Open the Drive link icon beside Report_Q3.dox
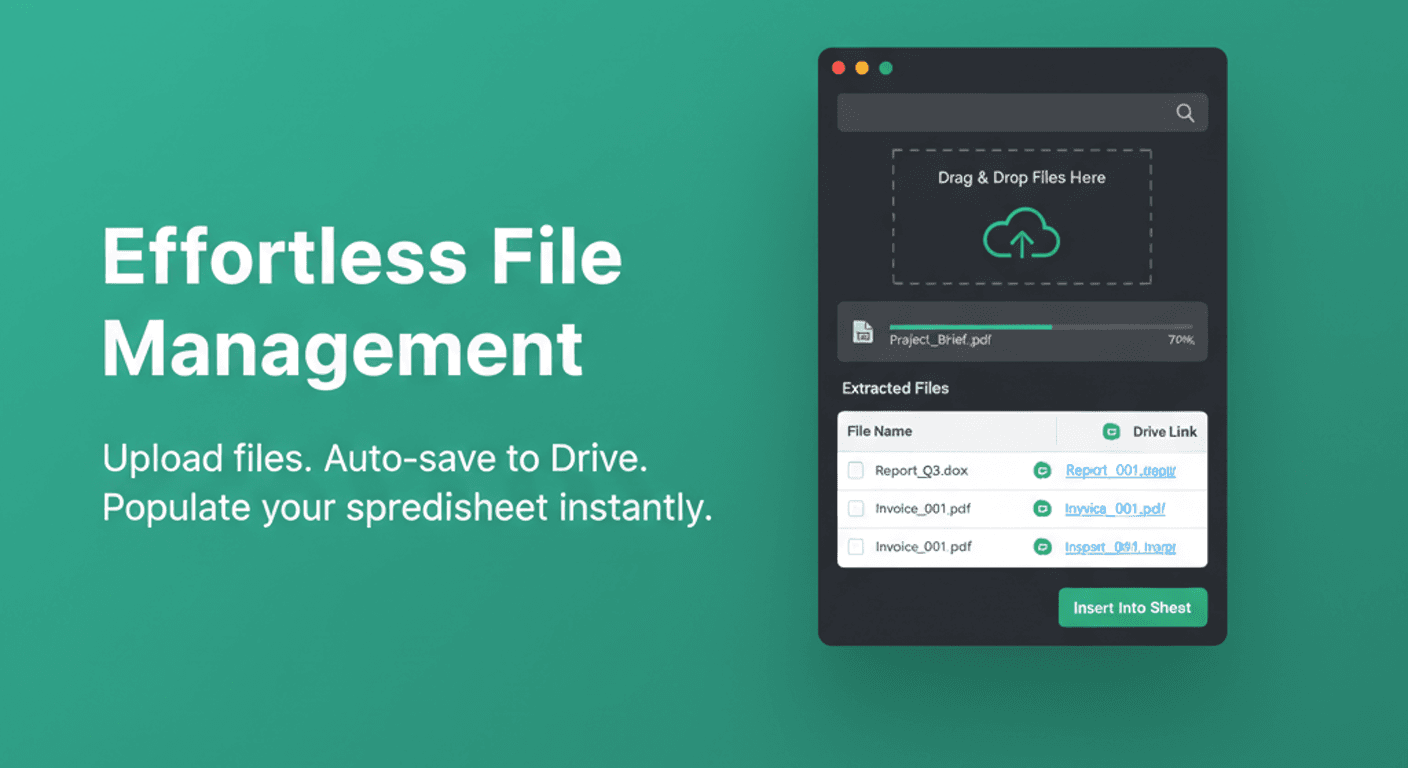Image resolution: width=1408 pixels, height=768 pixels. 1041,470
